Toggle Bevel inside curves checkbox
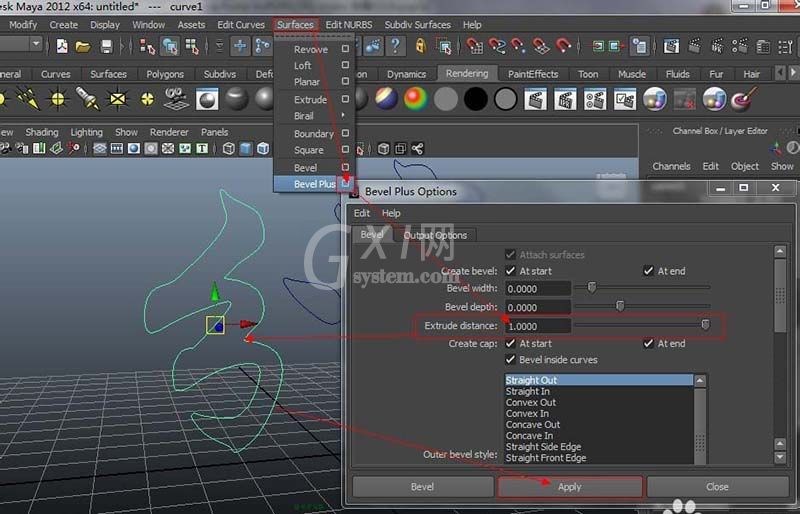 point(510,359)
